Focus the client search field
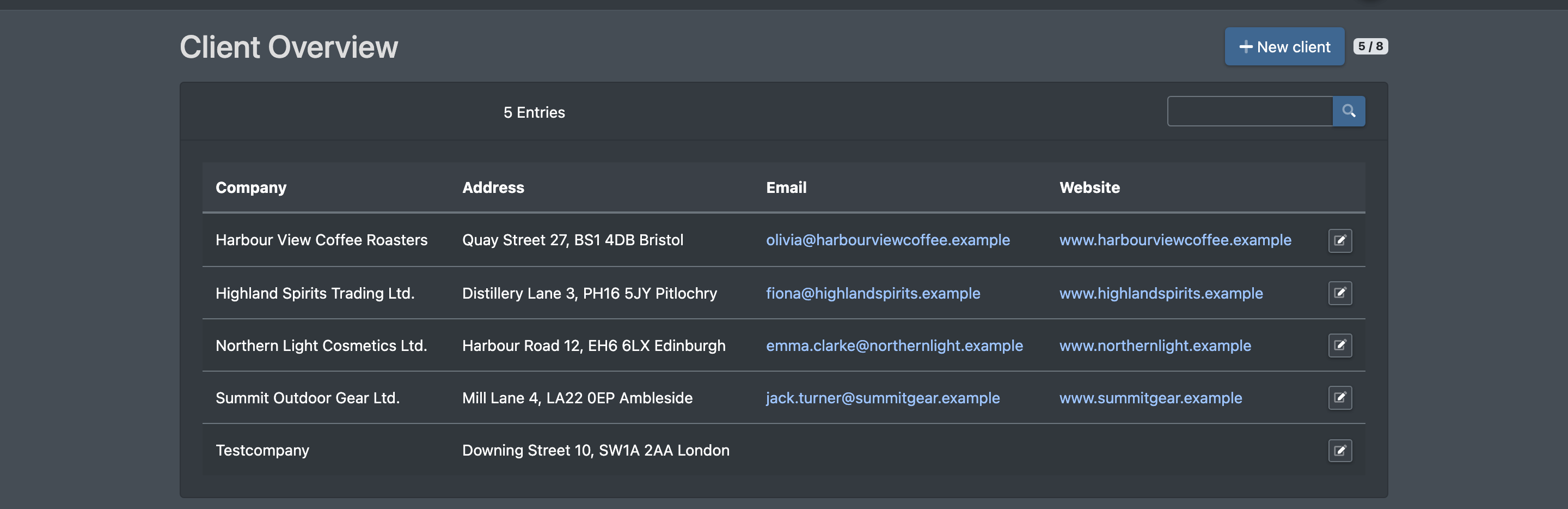Viewport: 1568px width, 509px height. [1249, 111]
